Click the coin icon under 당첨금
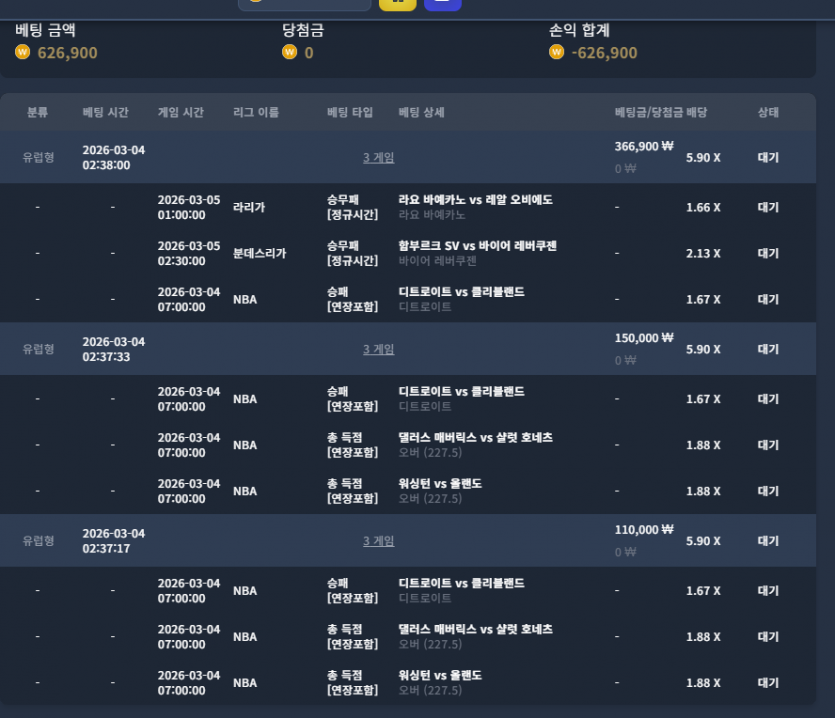 (x=289, y=52)
